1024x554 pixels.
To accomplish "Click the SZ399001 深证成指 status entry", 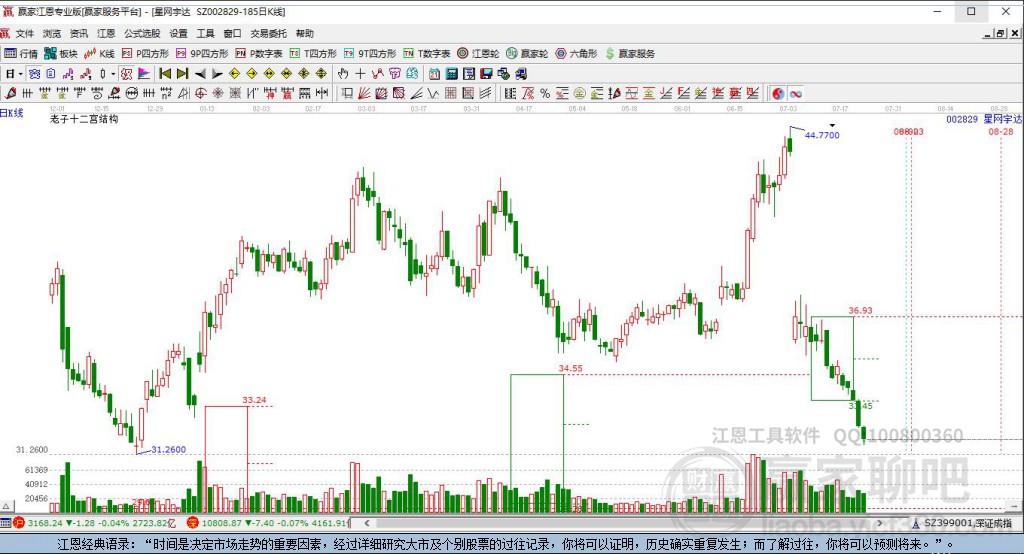I will coord(962,523).
